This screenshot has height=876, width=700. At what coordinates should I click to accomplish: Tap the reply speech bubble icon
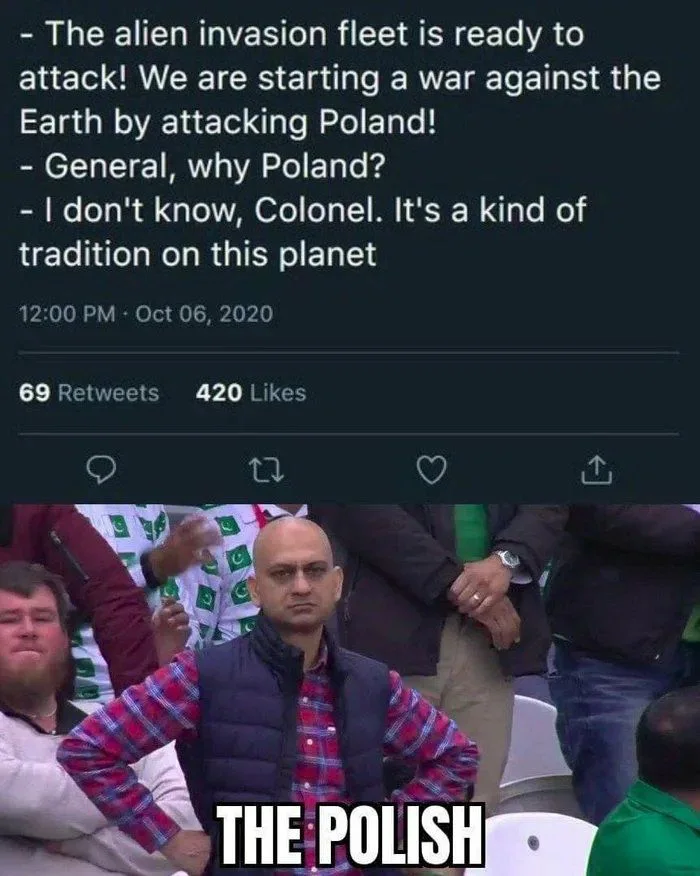[103, 470]
